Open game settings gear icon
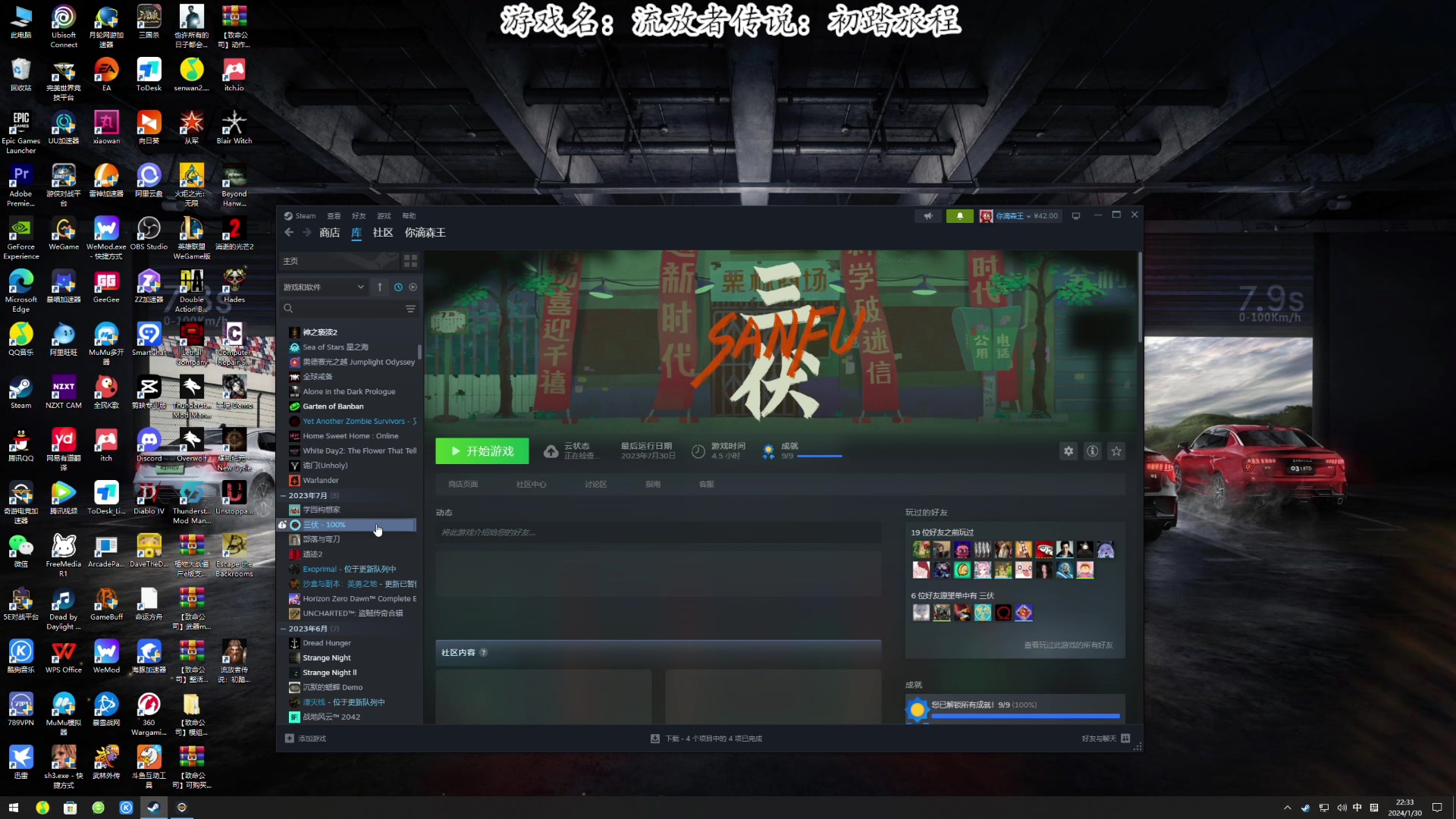This screenshot has height=819, width=1456. pos(1068,451)
